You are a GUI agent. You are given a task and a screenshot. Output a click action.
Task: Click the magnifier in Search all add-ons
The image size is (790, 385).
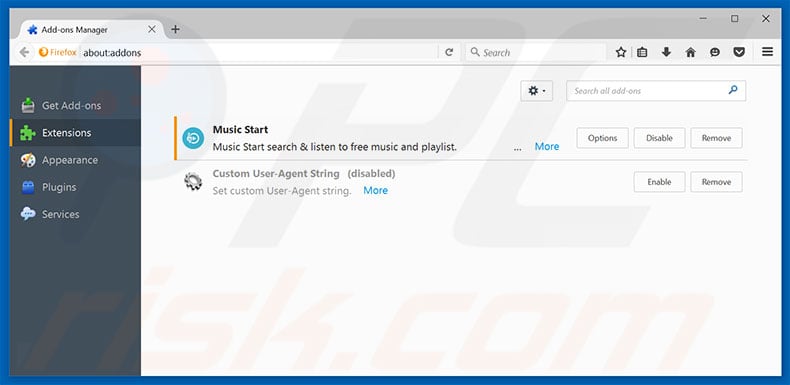click(733, 90)
